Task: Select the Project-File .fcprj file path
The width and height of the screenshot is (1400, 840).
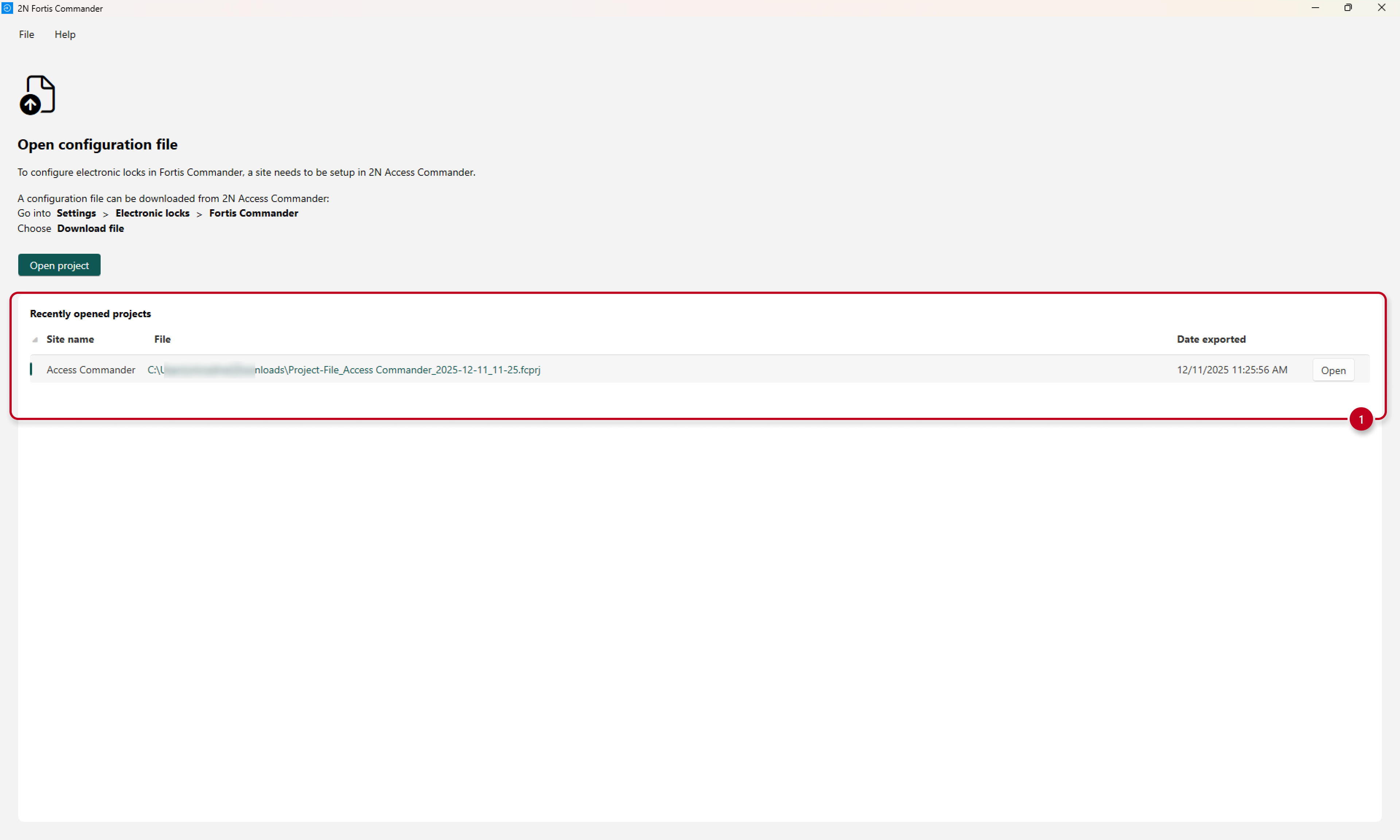Action: pos(343,370)
